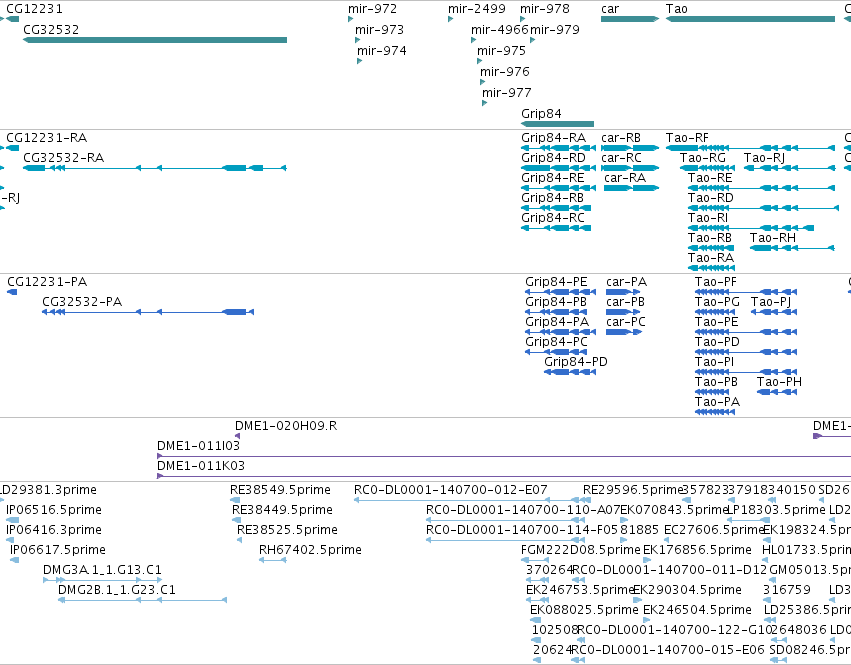
Task: Click EST IP06617.5prime
Action: [15, 560]
